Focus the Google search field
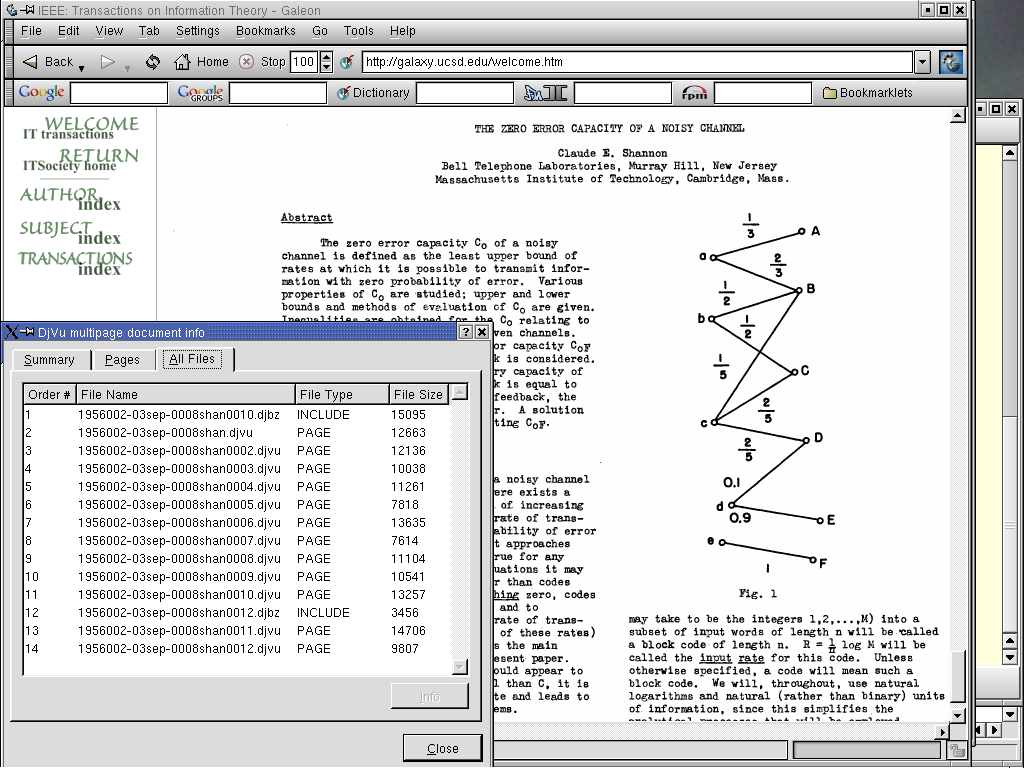 pyautogui.click(x=119, y=93)
